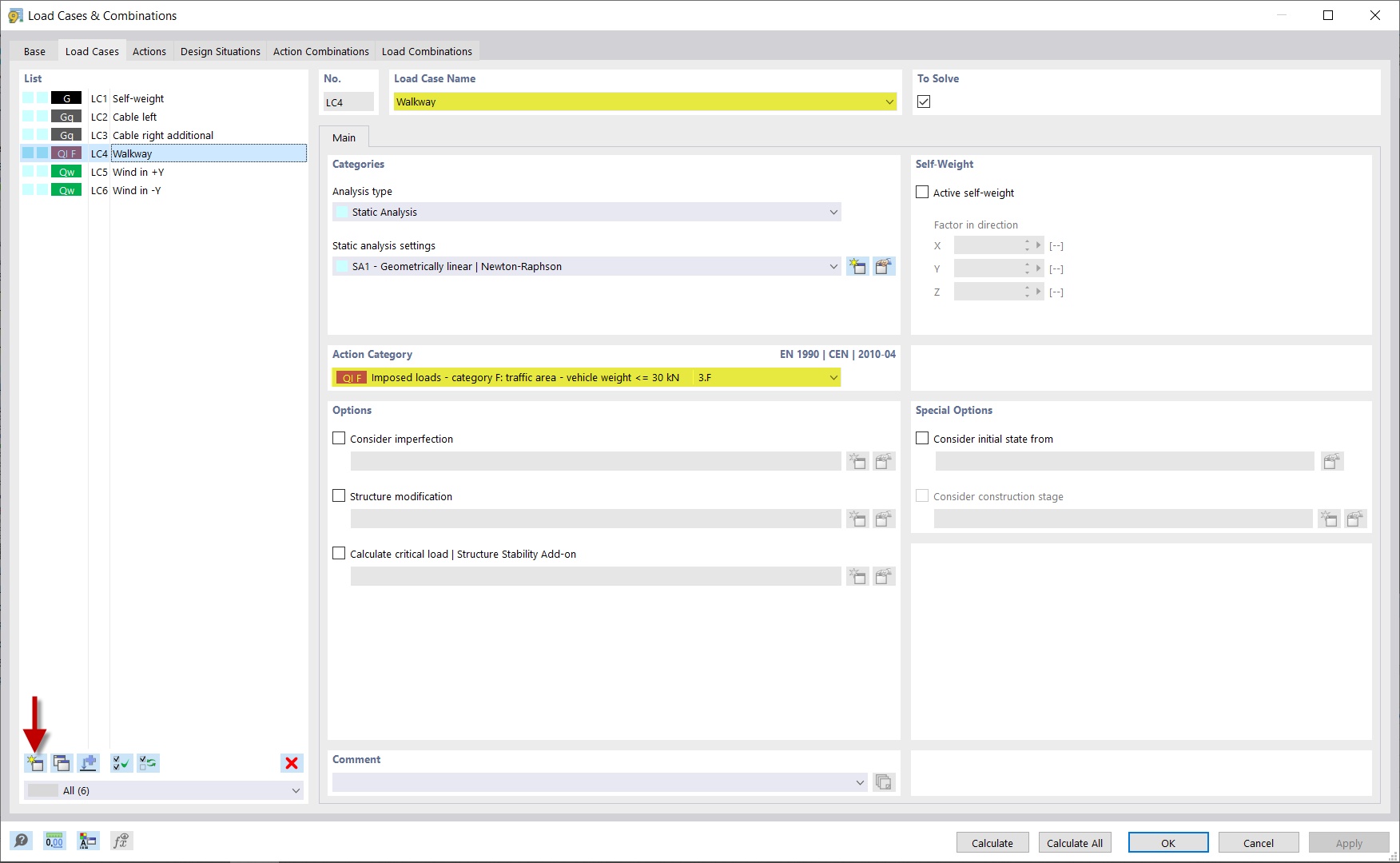Copy the selected load case using the duplicate-windows icon
Screen dimensions: 1400x863
[x=62, y=763]
